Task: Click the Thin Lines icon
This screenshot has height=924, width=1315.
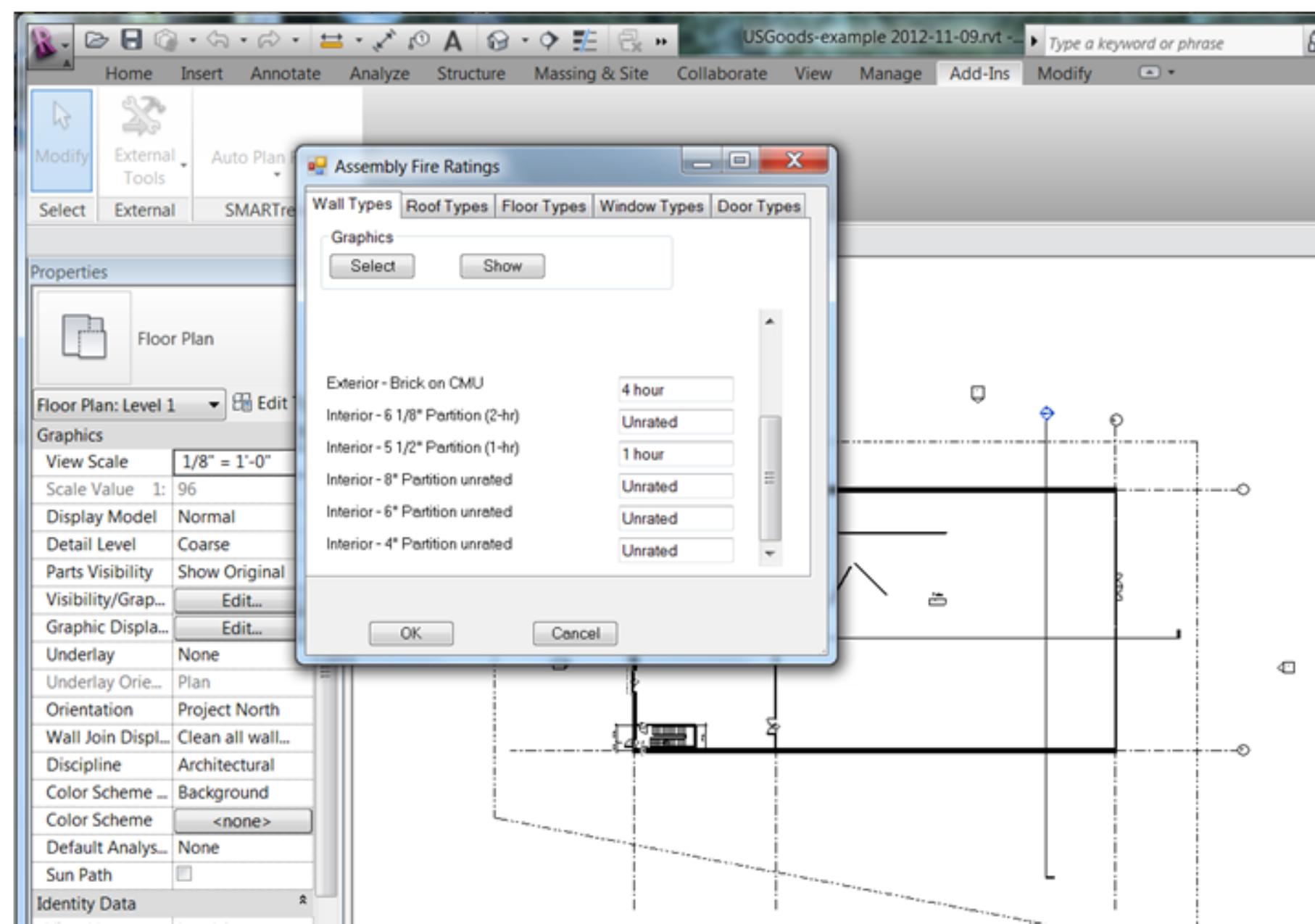Action: 584,41
